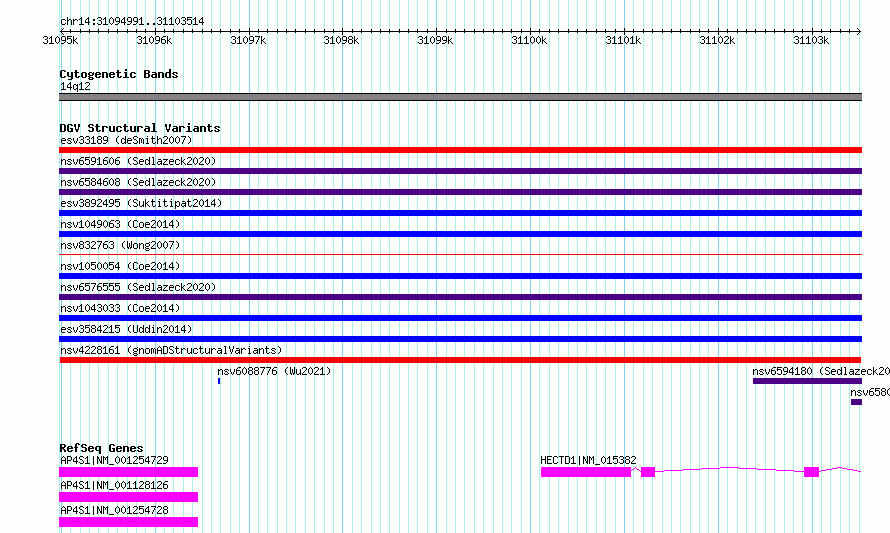Select the AP4S1|NM_001254728 gene label
This screenshot has height=533, width=890.
[x=114, y=510]
